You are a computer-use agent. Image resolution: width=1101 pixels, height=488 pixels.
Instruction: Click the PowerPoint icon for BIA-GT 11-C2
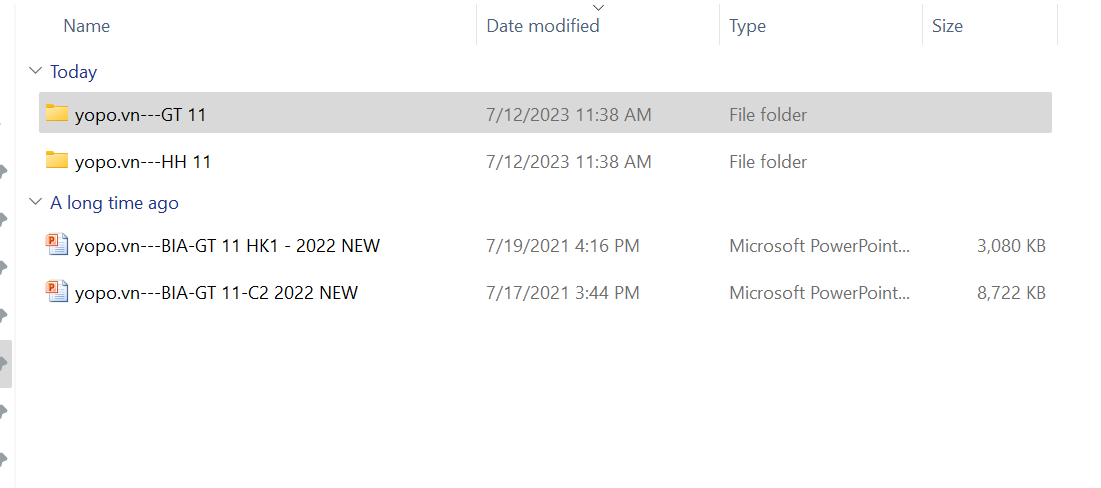(57, 292)
